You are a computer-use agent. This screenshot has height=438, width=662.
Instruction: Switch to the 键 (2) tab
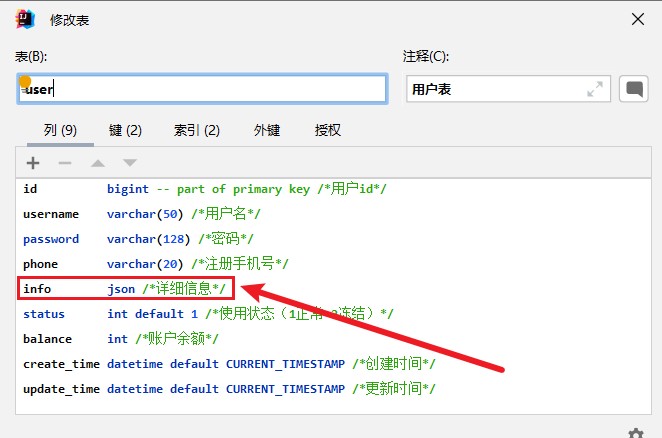pyautogui.click(x=125, y=130)
